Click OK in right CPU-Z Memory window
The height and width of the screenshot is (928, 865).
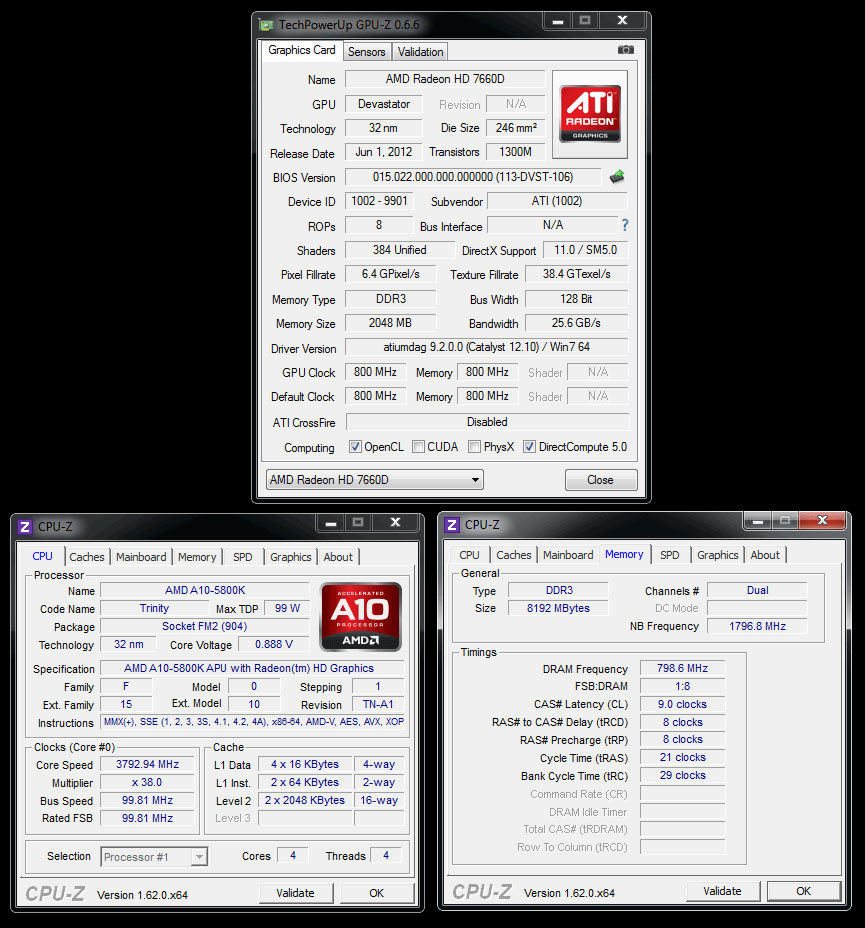click(x=803, y=891)
